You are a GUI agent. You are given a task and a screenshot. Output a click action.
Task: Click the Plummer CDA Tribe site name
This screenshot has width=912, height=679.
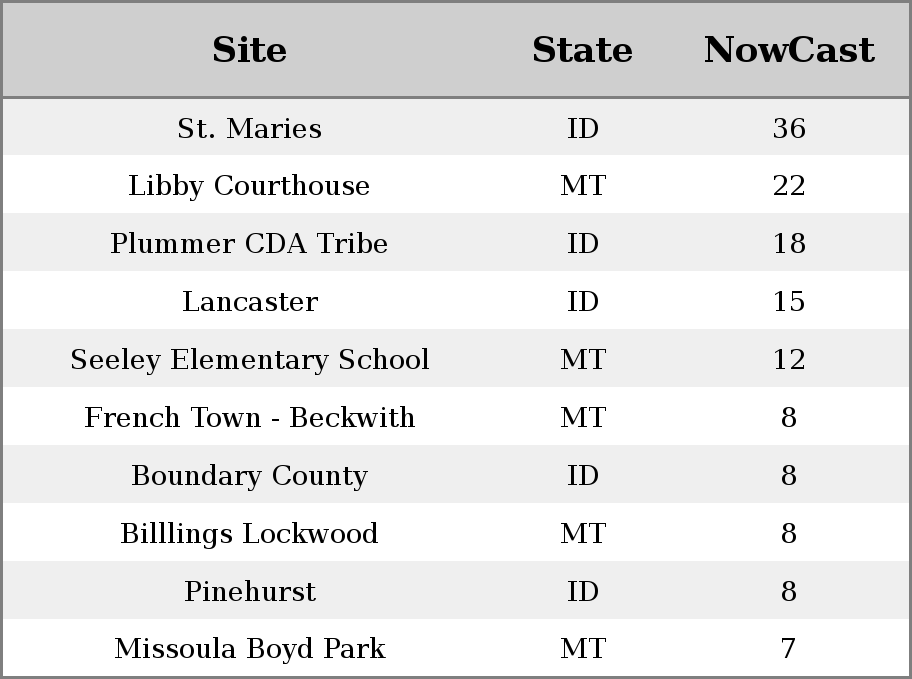click(250, 243)
